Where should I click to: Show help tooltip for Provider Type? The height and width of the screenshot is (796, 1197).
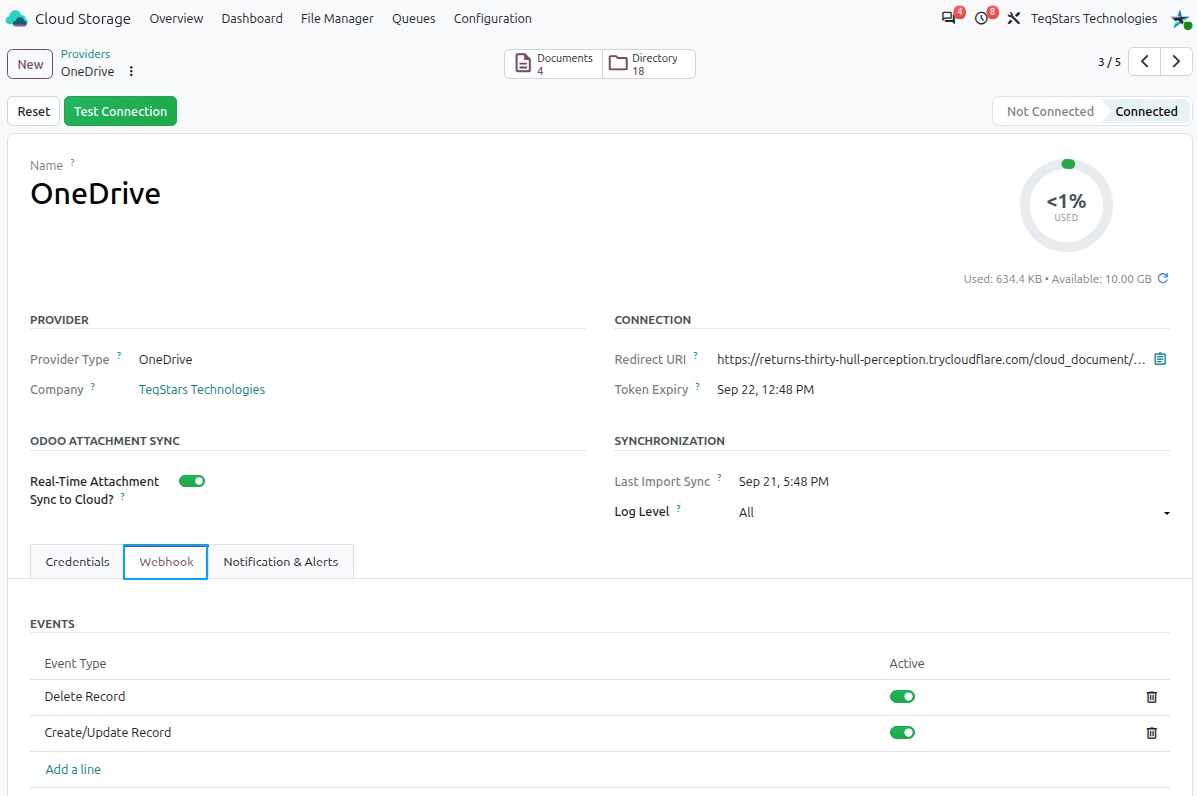pos(119,356)
